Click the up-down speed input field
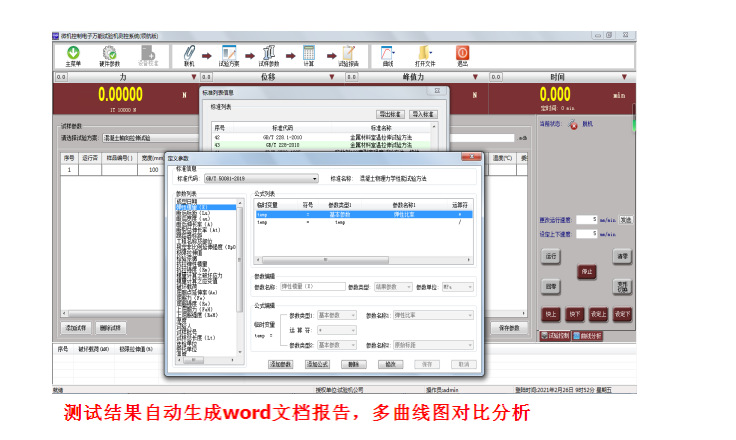 pos(587,234)
